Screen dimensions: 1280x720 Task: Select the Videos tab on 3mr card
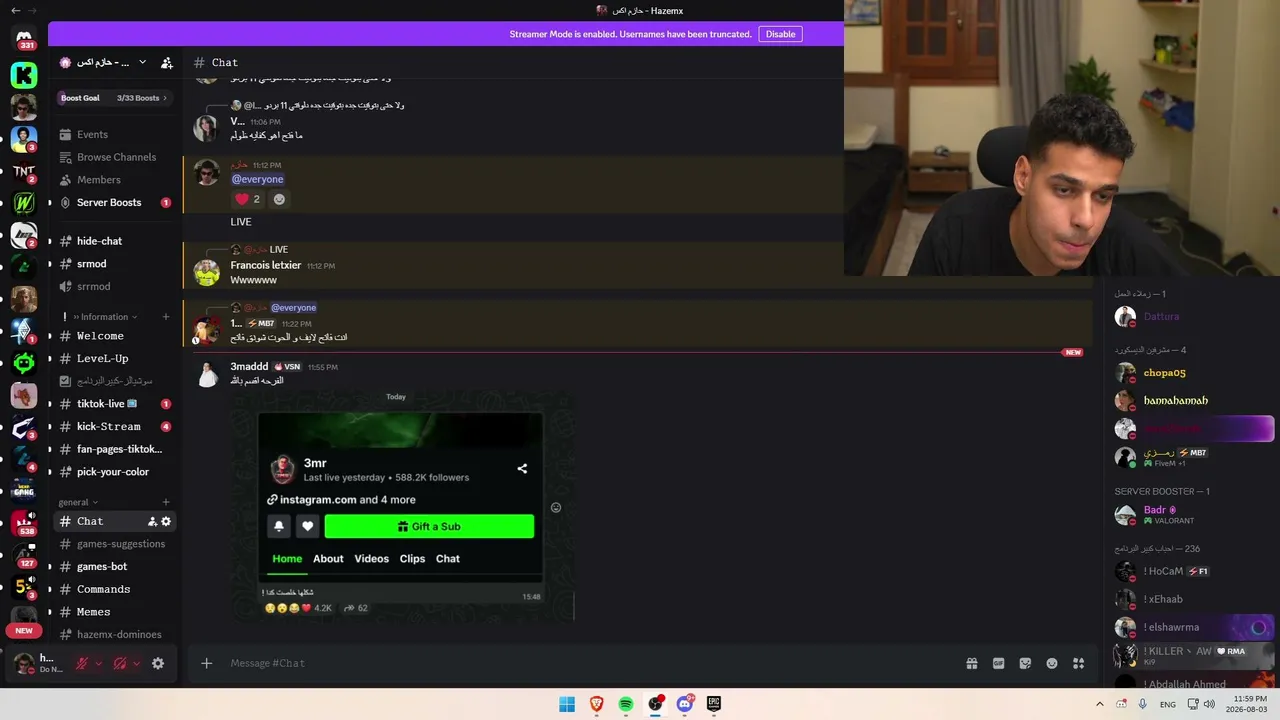[371, 559]
